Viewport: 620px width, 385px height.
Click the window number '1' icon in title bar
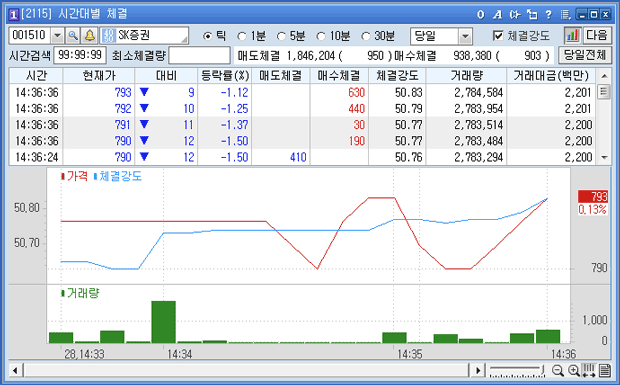14,15
